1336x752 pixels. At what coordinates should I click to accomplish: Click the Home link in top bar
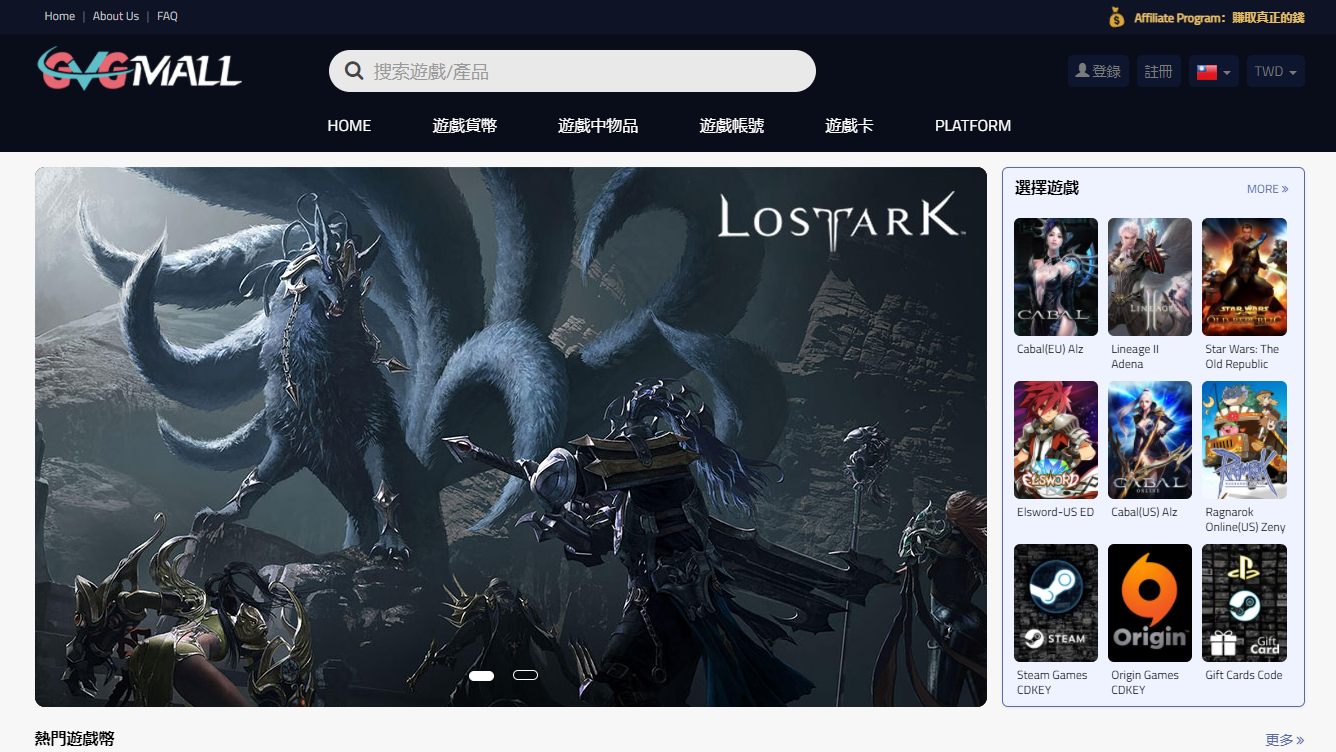[60, 16]
